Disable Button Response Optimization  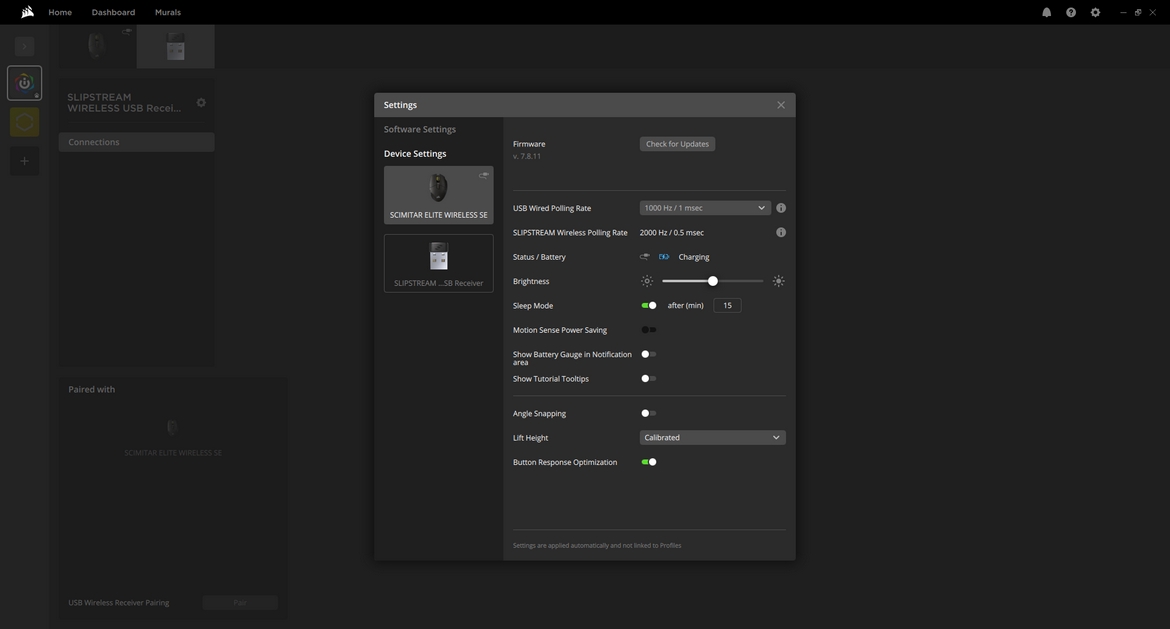[648, 463]
